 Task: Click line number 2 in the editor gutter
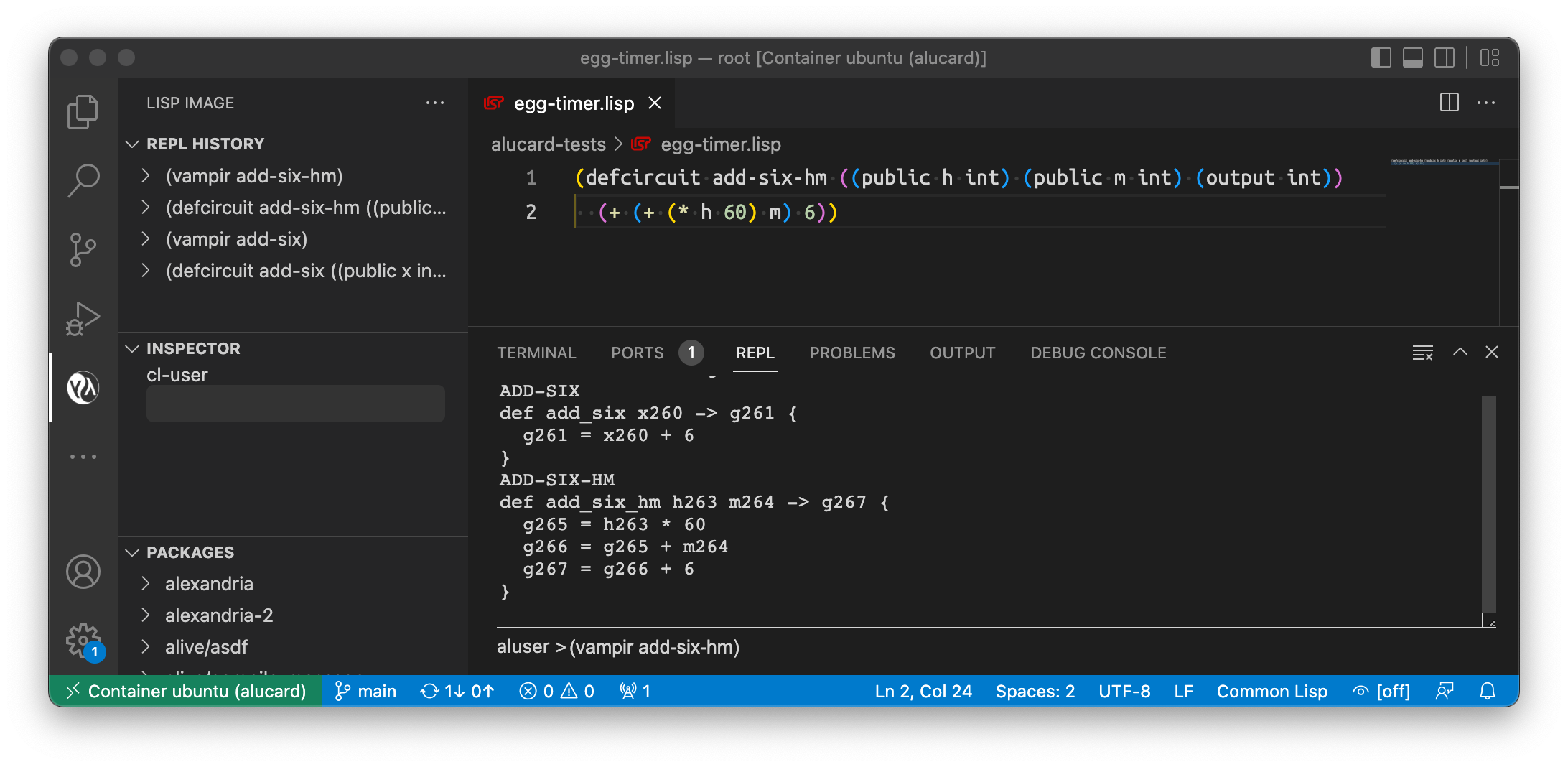pos(531,212)
